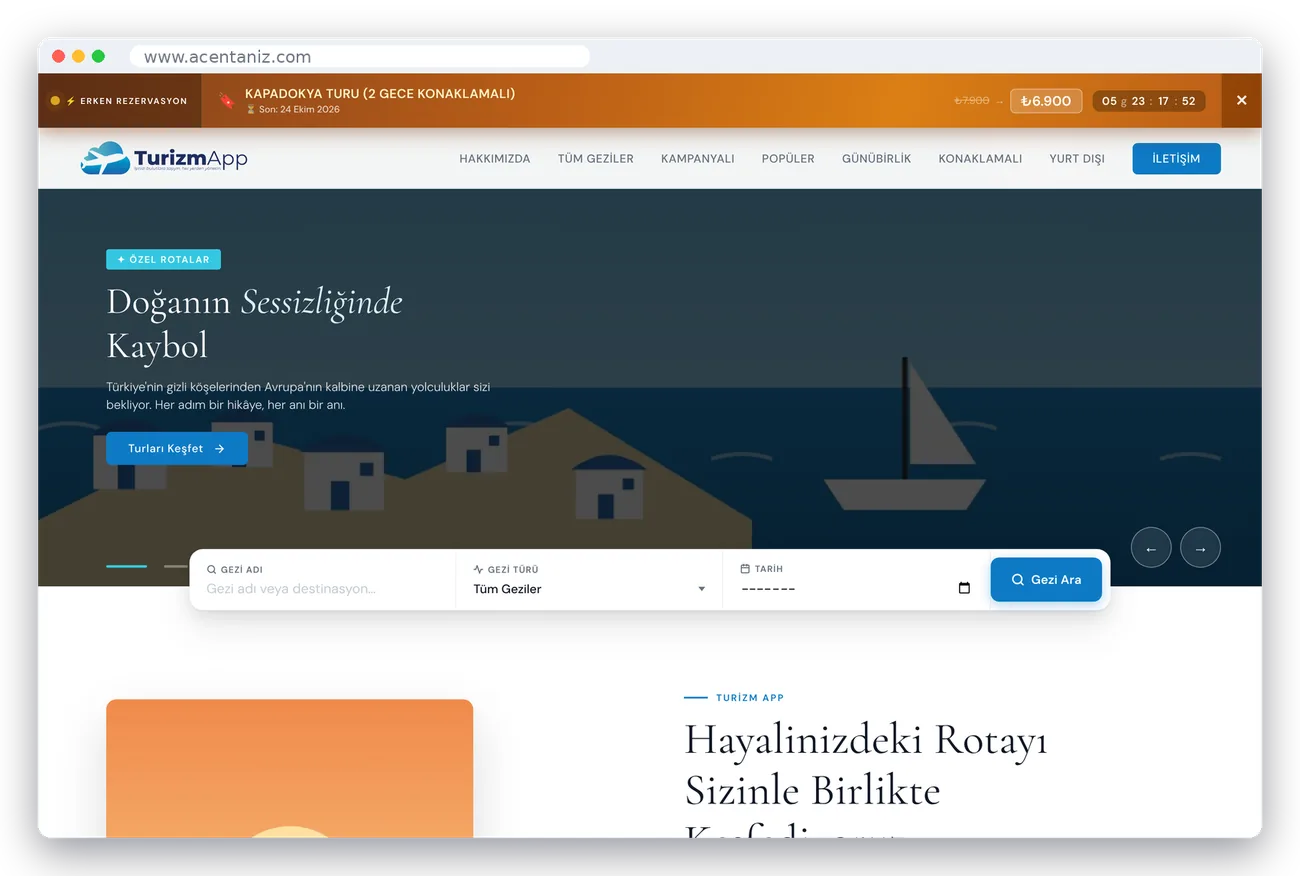Expand the Tüm Geziler dropdown

[x=589, y=589]
